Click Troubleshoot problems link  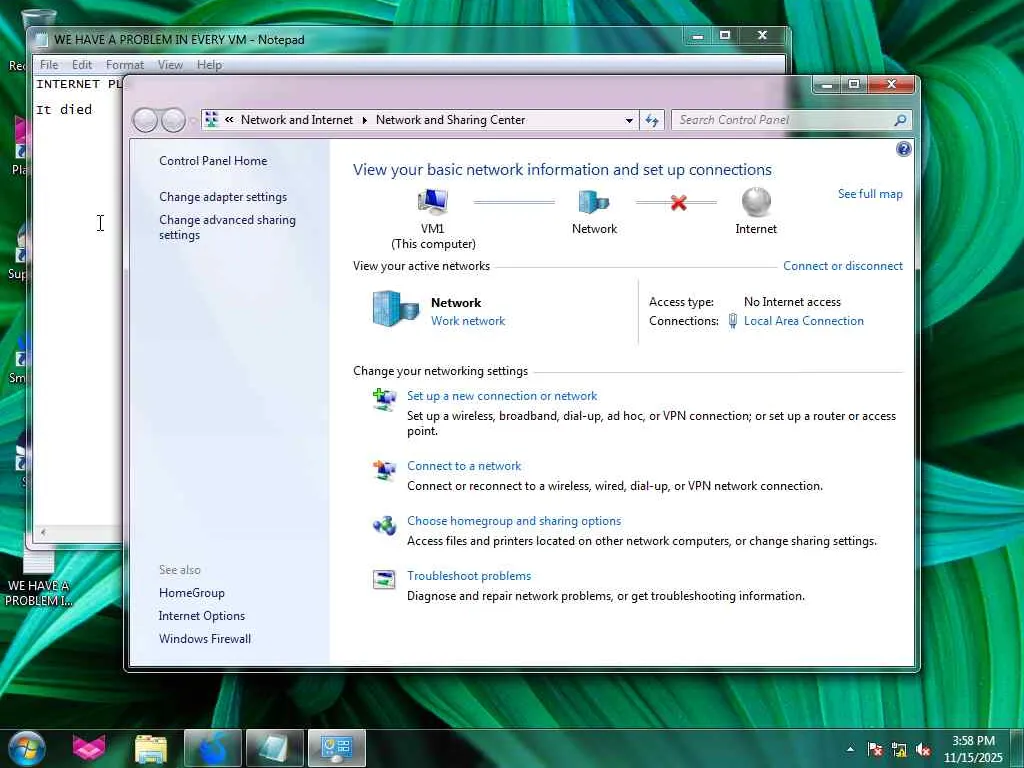tap(469, 575)
